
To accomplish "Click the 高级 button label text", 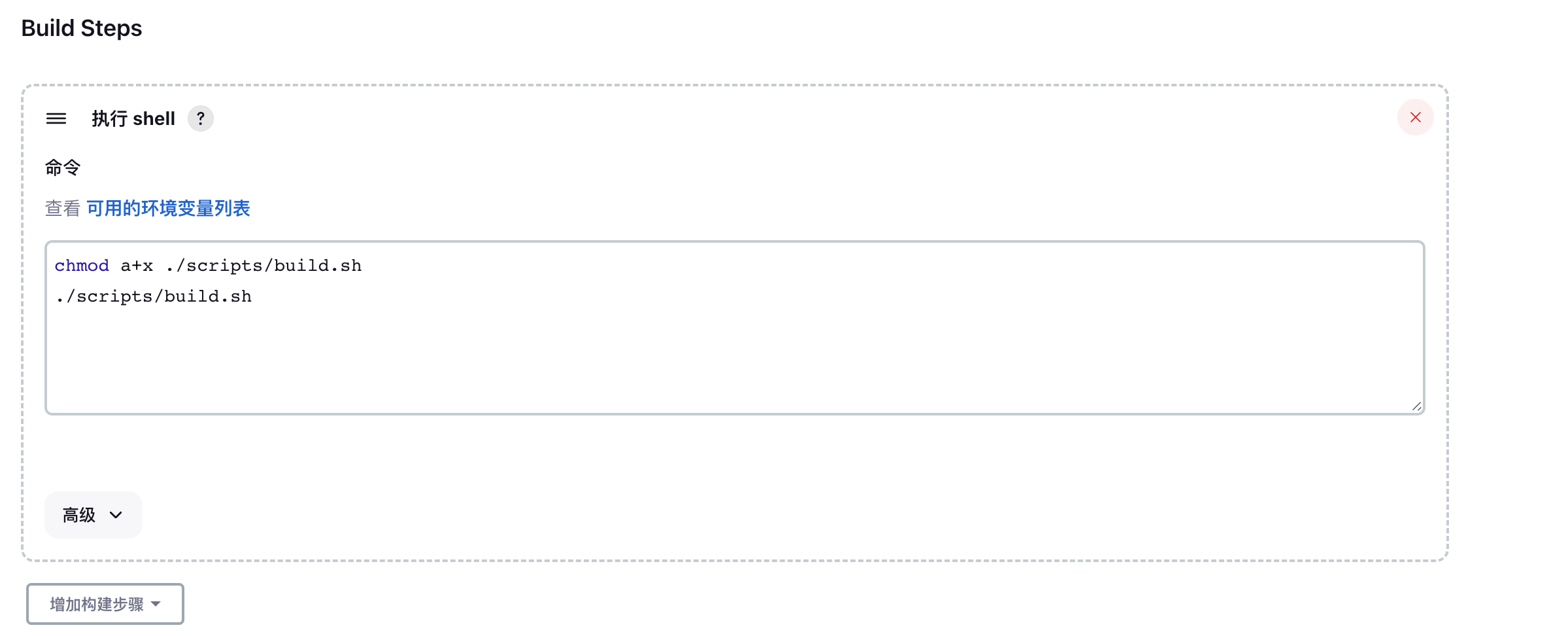I will click(x=79, y=515).
